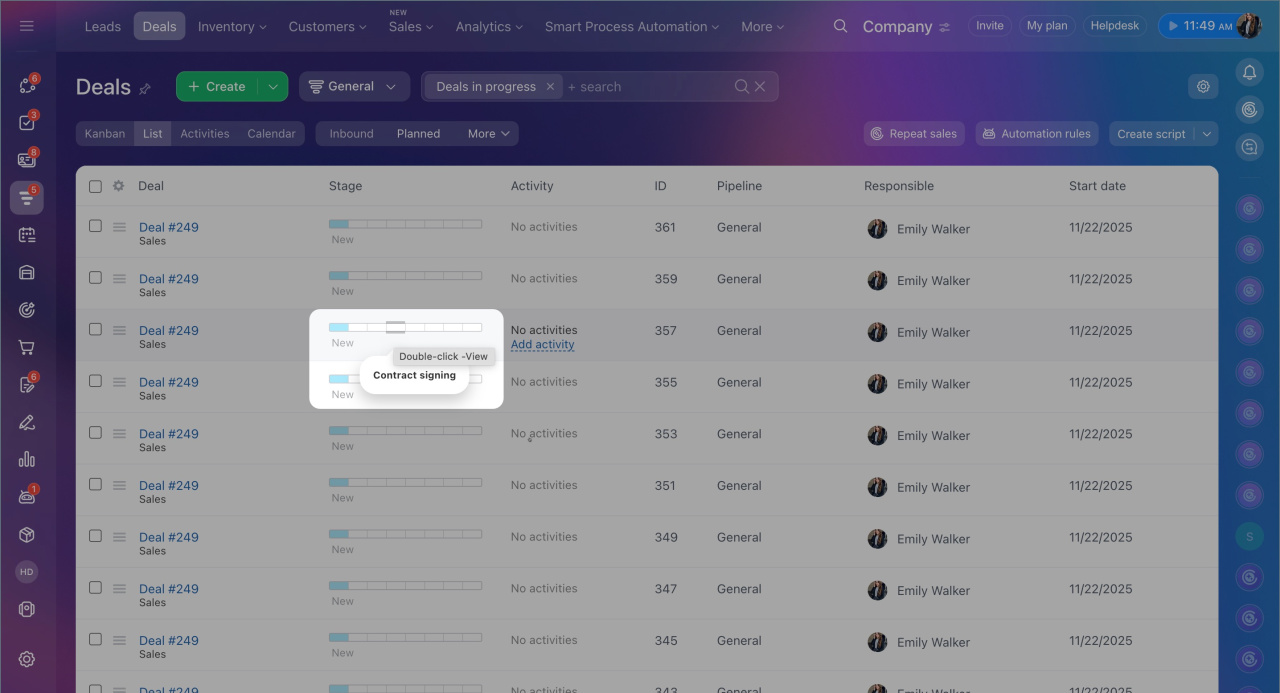Switch to the Kanban view tab

(x=105, y=134)
